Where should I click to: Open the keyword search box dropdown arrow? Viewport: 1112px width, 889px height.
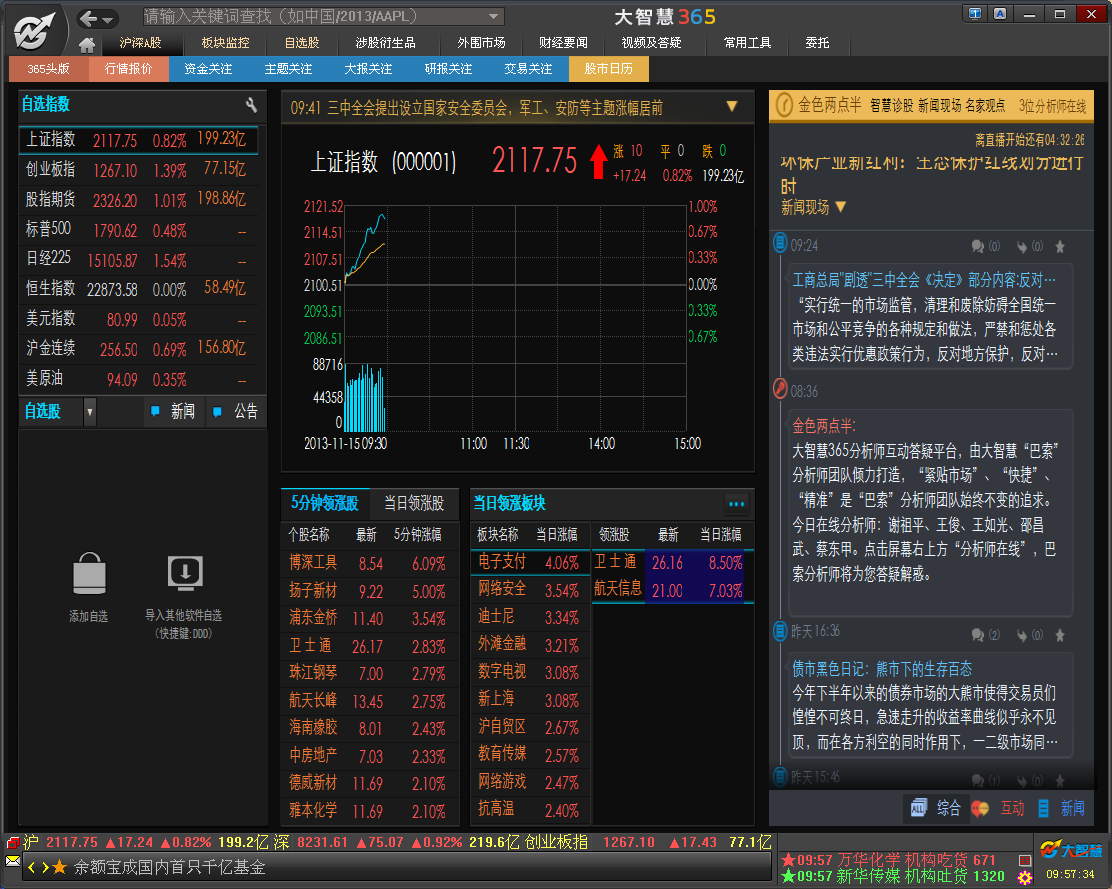tap(494, 17)
